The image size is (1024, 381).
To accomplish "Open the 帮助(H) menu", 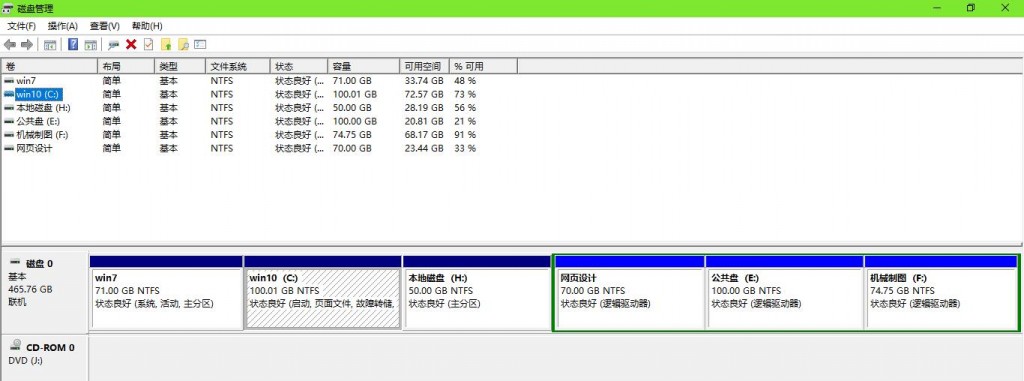I will point(147,26).
